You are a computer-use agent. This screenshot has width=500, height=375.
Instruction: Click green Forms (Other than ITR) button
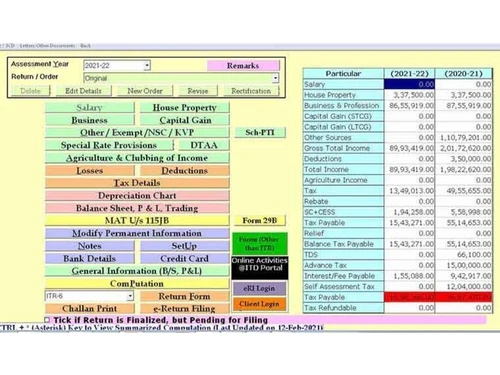[259, 244]
